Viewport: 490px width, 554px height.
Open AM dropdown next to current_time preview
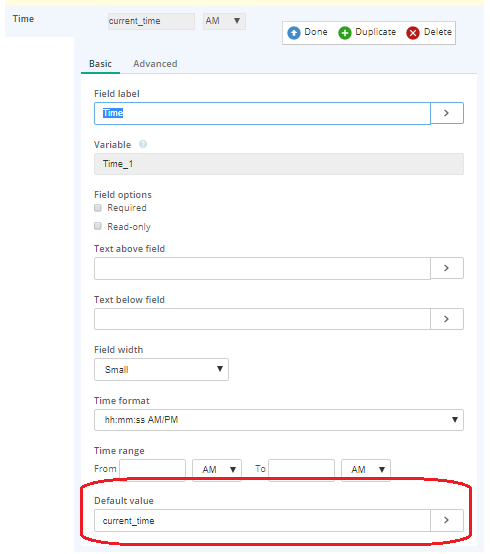(x=224, y=21)
